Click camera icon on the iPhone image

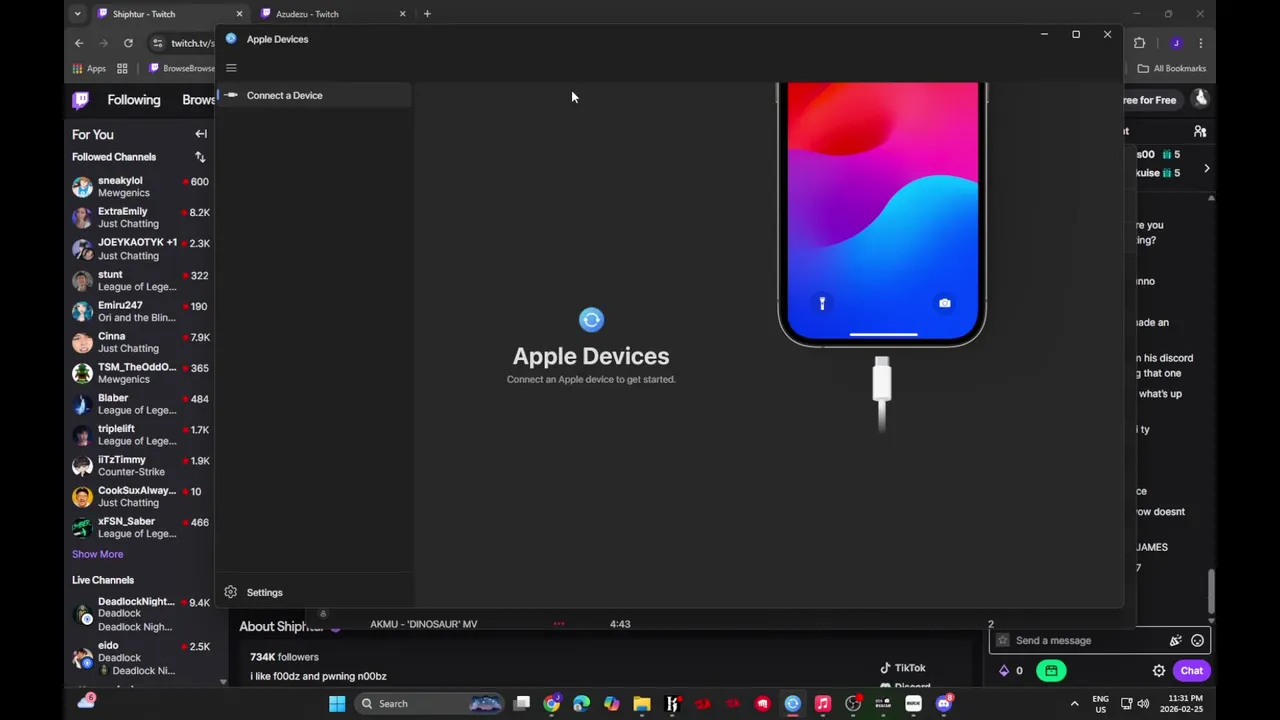point(944,303)
